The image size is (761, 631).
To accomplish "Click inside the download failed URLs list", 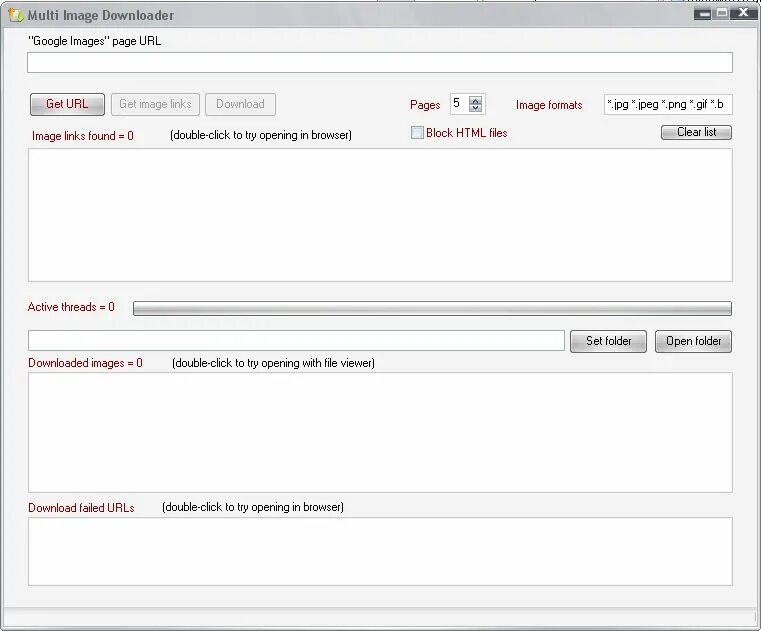I will click(x=380, y=551).
